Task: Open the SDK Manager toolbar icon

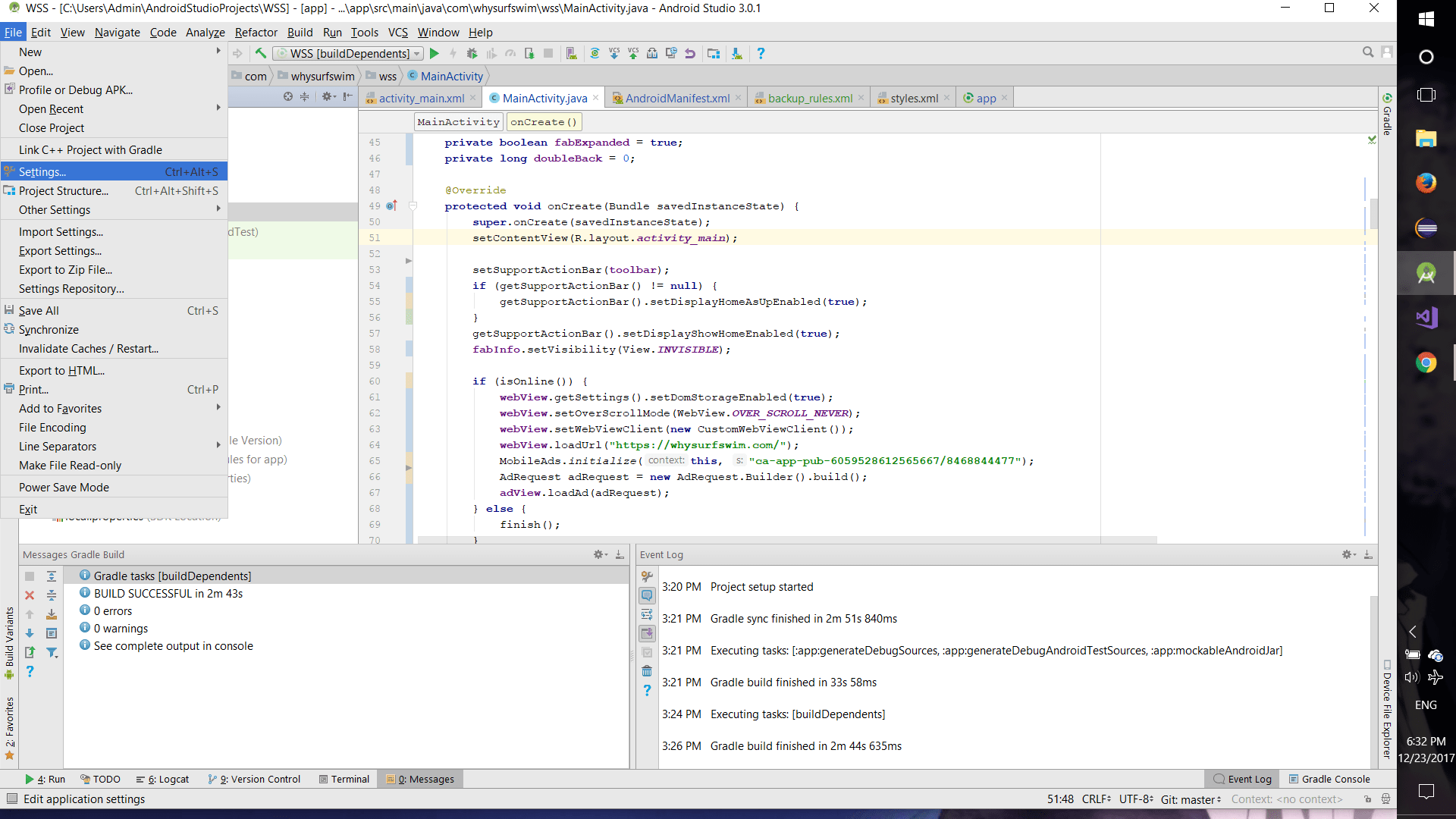Action: click(737, 53)
